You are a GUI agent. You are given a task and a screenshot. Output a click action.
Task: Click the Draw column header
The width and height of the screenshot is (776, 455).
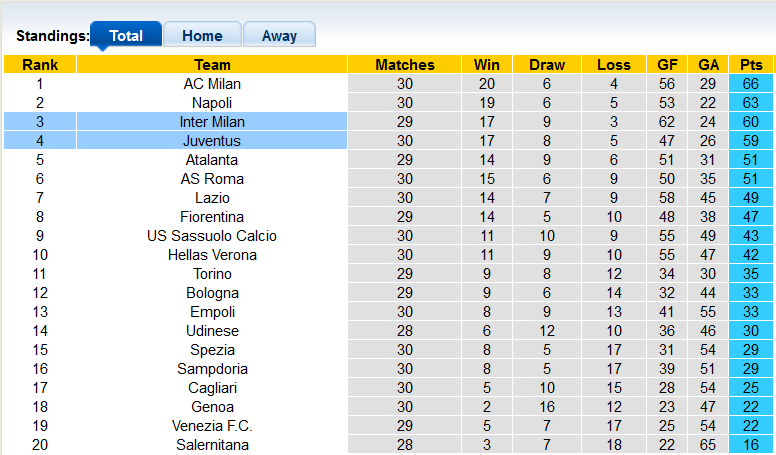point(547,65)
